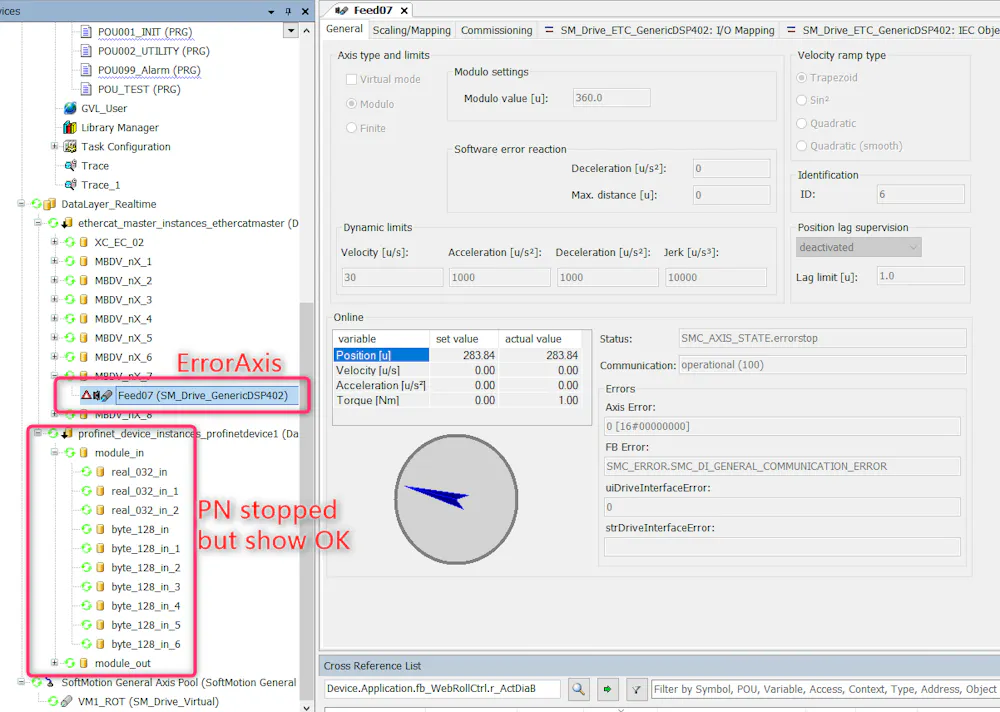The image size is (1000, 712).
Task: Open the Scaling/Mapping tab
Action: [x=411, y=30]
